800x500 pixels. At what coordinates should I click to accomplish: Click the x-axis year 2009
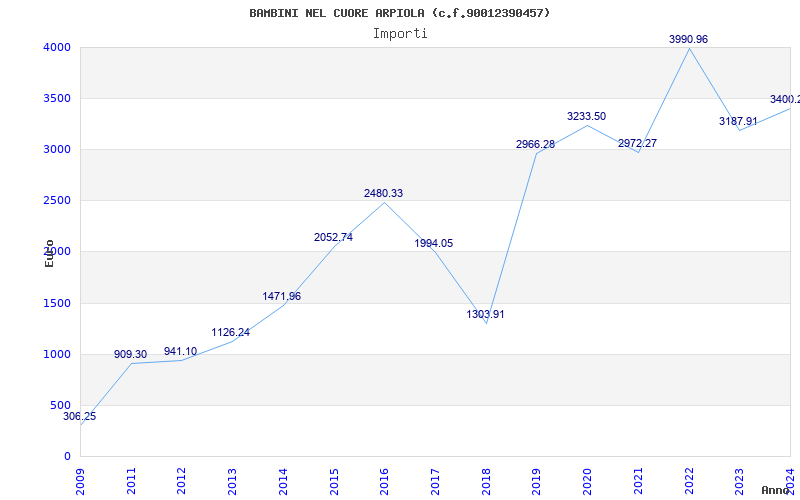tap(80, 481)
